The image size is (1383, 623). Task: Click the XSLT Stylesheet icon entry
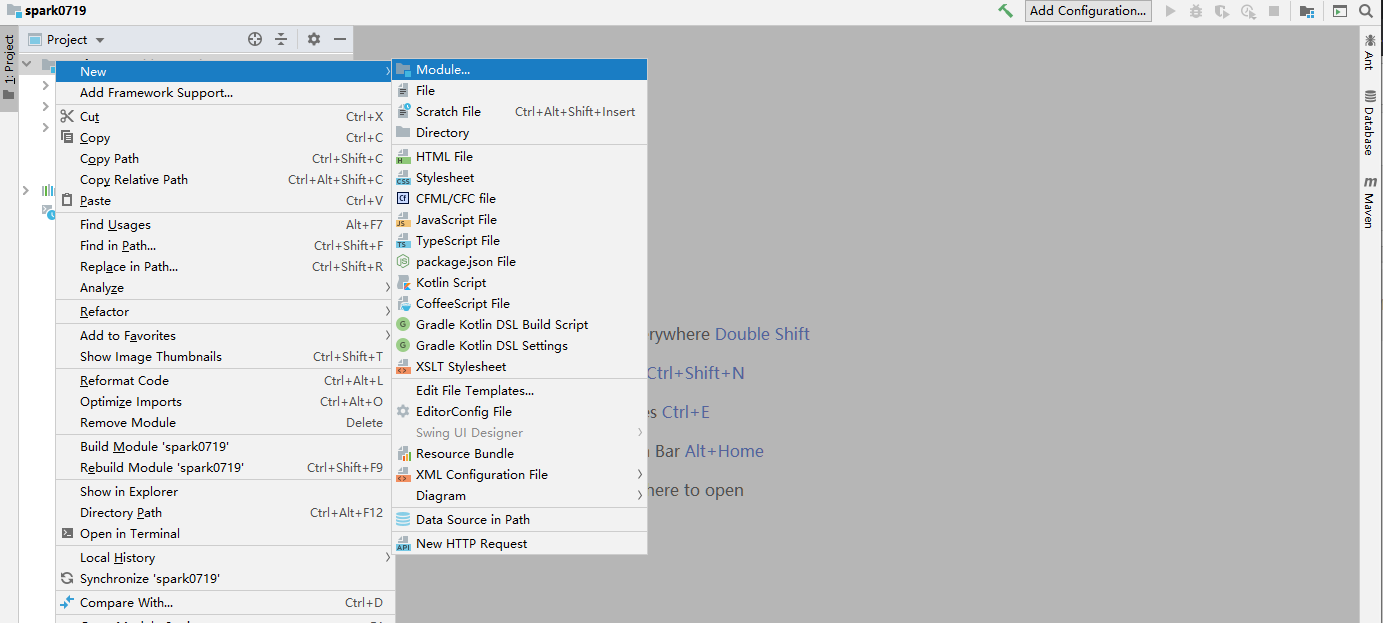point(403,367)
